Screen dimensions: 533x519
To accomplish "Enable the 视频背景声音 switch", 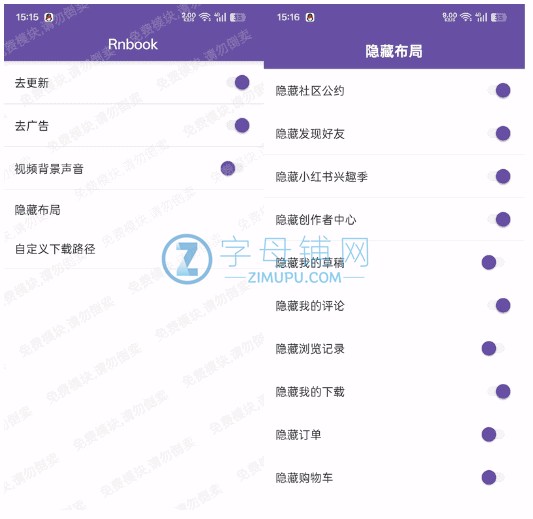I will tap(232, 168).
